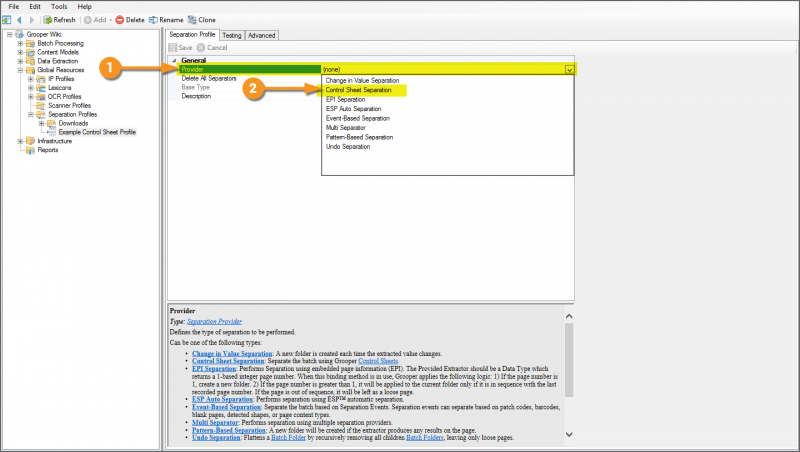Open the Edit menu
Screen dimensions: 800x452
pos(35,7)
